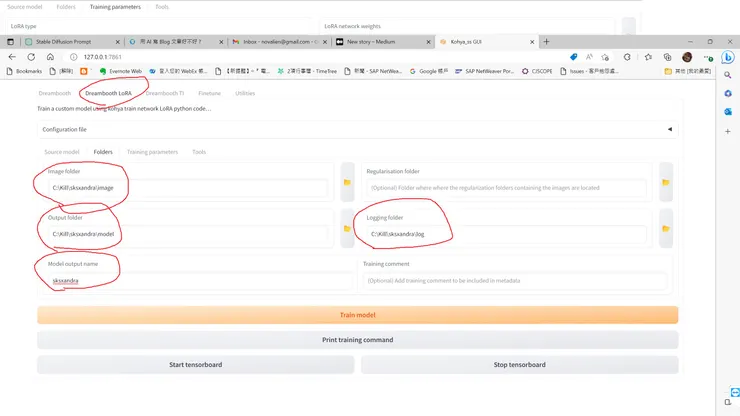
Task: Switch to the Inbox Gmail browser tab
Action: pyautogui.click(x=278, y=42)
